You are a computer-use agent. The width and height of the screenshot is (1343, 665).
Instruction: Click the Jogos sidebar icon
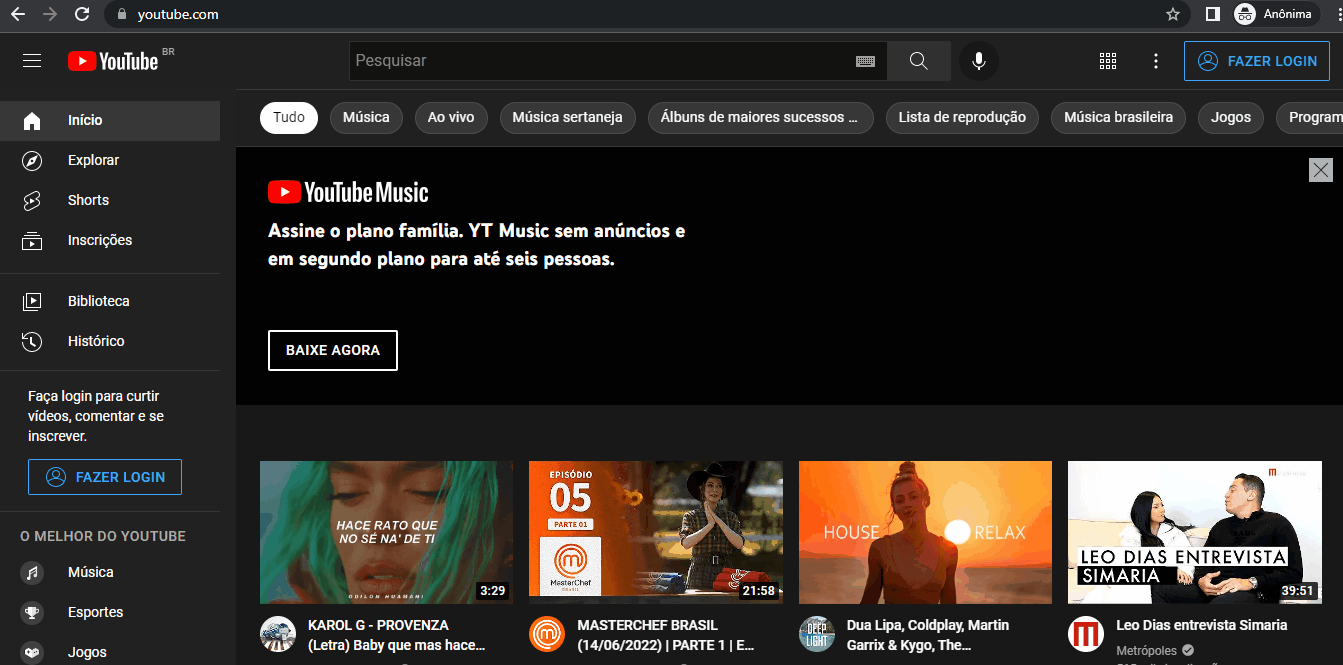tap(32, 652)
